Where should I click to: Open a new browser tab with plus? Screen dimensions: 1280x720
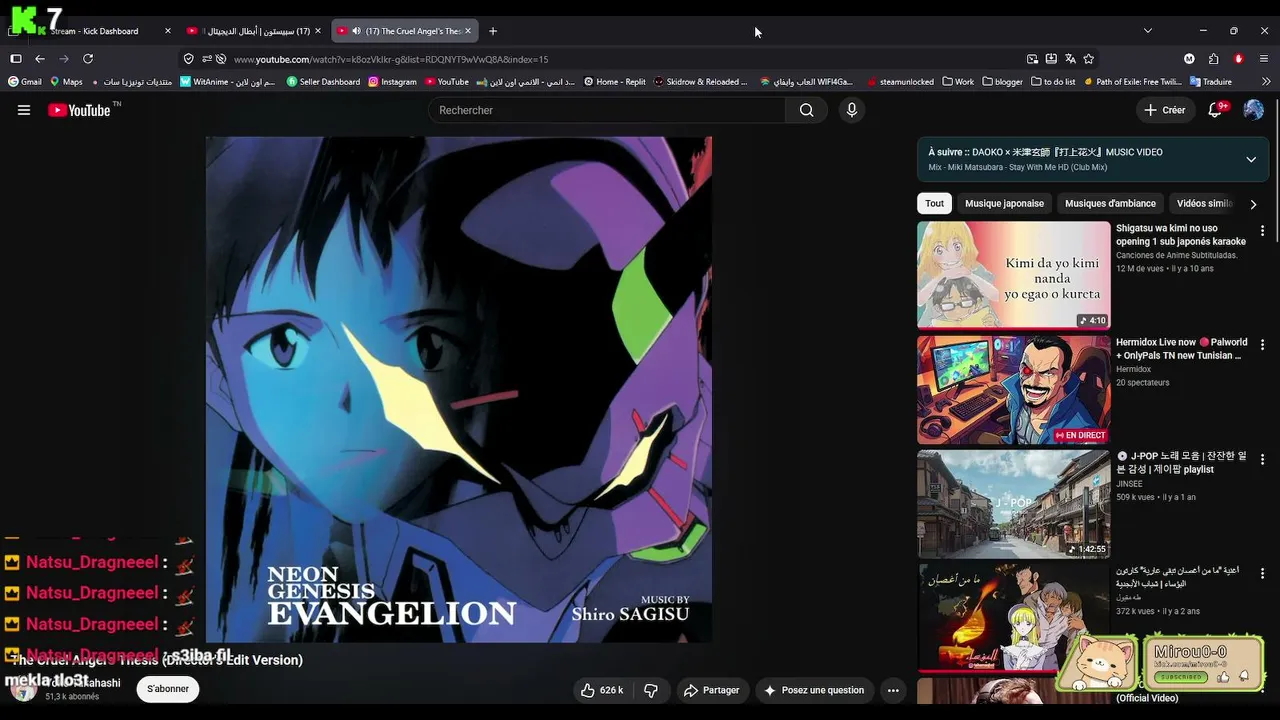point(493,31)
